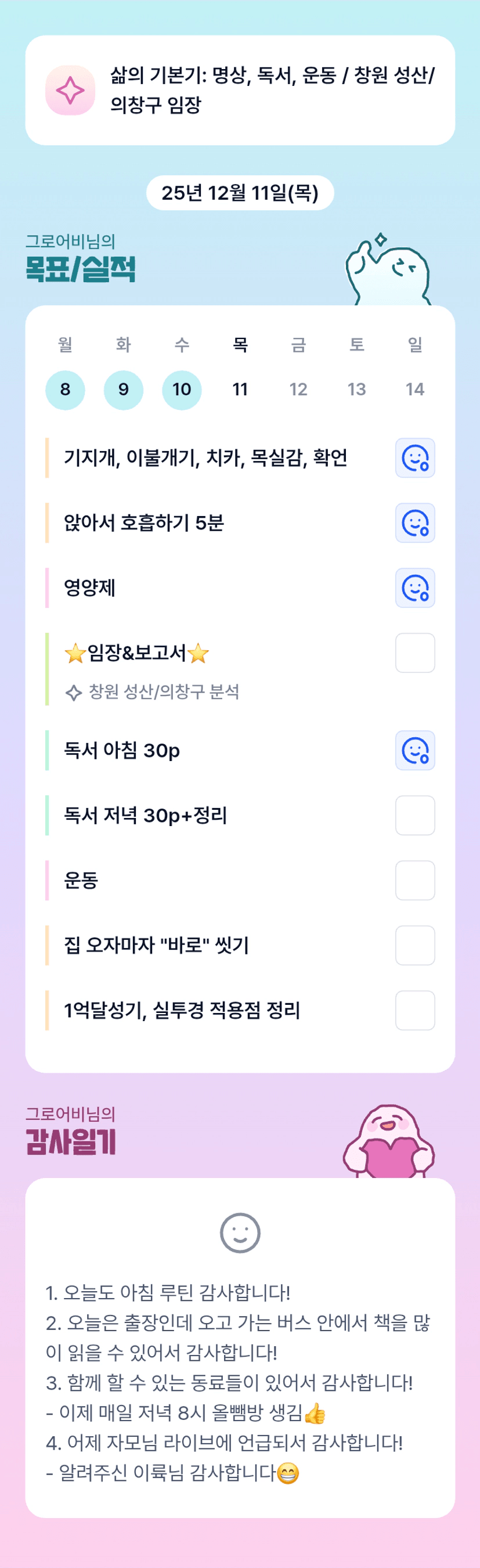This screenshot has height=1568, width=480.
Task: Mark 집 오자마자 바로 씻기 as done
Action: [x=415, y=945]
